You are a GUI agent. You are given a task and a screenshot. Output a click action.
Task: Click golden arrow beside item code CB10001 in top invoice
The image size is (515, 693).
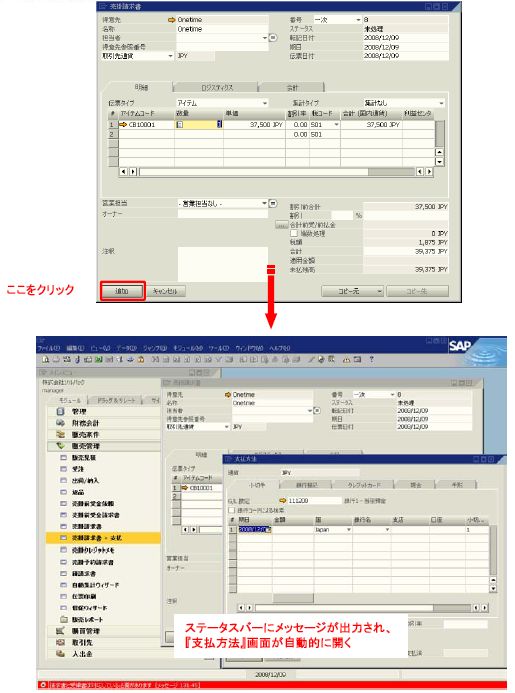(123, 125)
